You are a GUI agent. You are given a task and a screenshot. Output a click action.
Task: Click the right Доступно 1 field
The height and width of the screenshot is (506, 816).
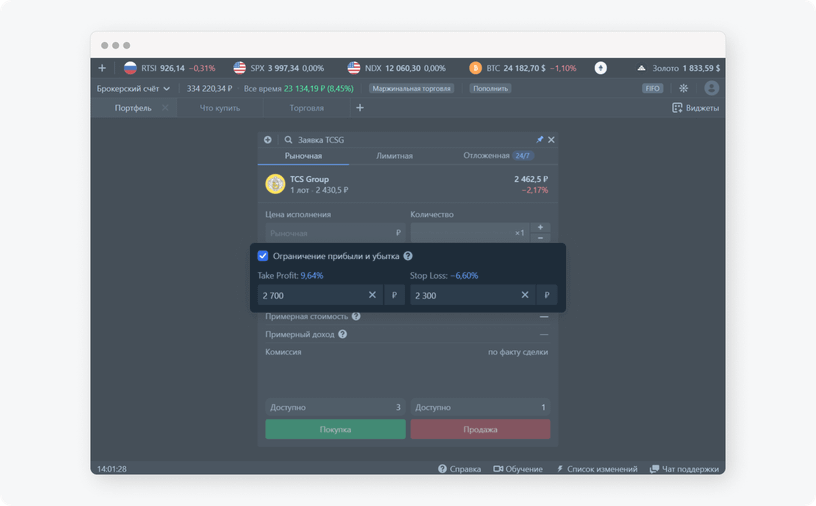tap(480, 407)
